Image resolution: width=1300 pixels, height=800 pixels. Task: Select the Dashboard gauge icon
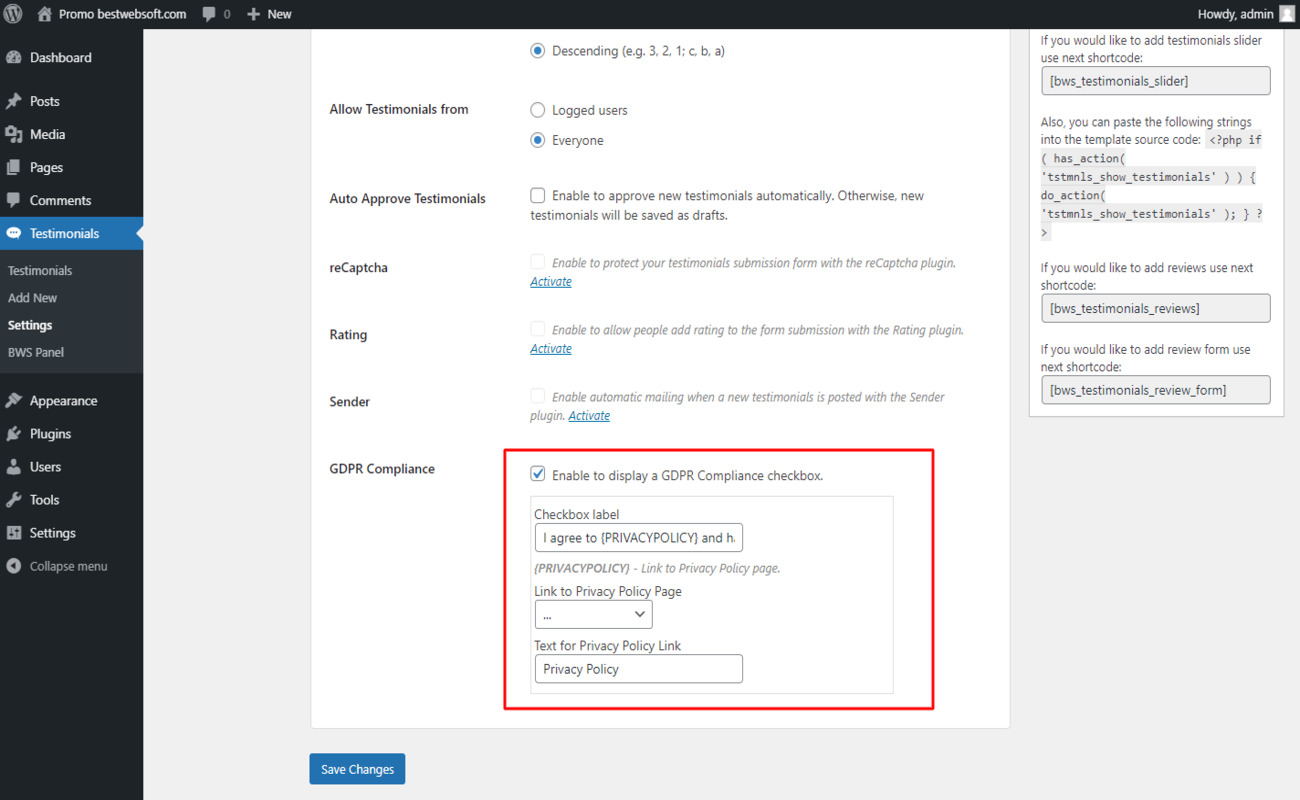[x=14, y=58]
